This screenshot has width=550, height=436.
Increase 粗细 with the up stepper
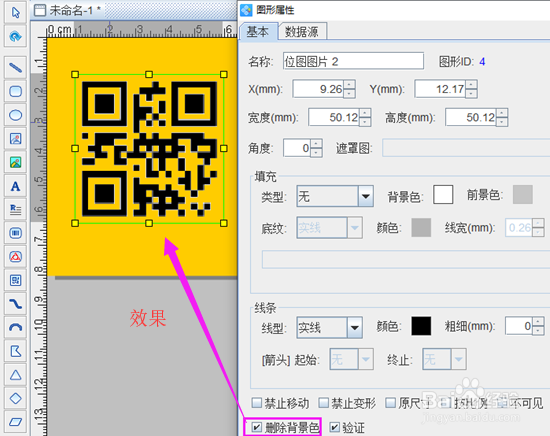click(538, 322)
